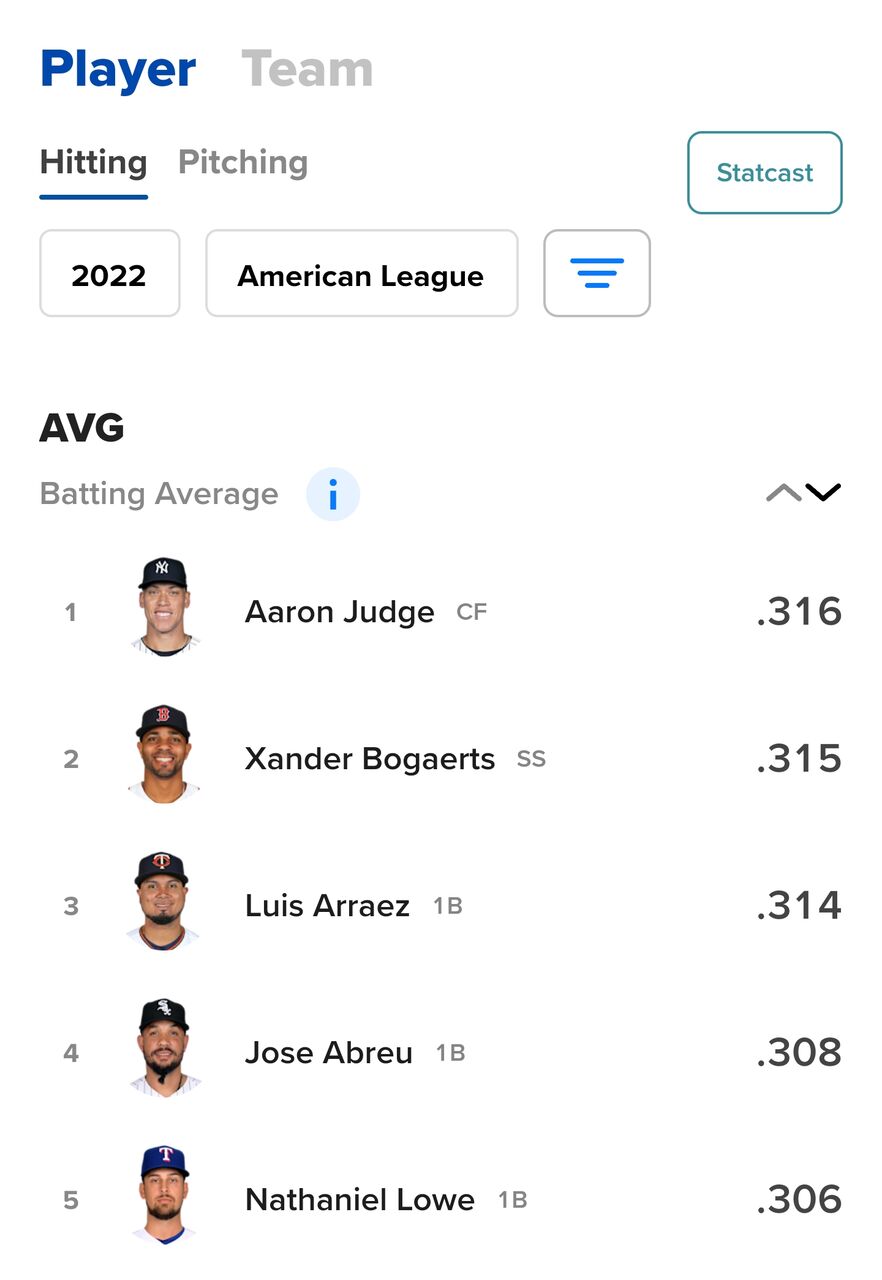
Task: Select the Hitting tab
Action: click(x=93, y=162)
